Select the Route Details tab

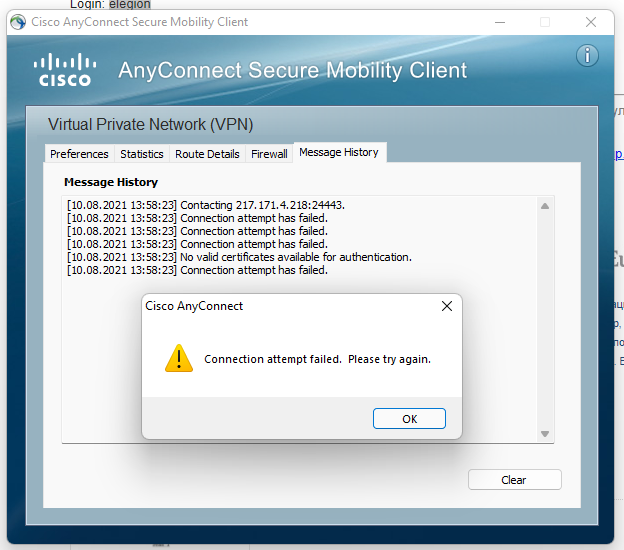[x=207, y=154]
